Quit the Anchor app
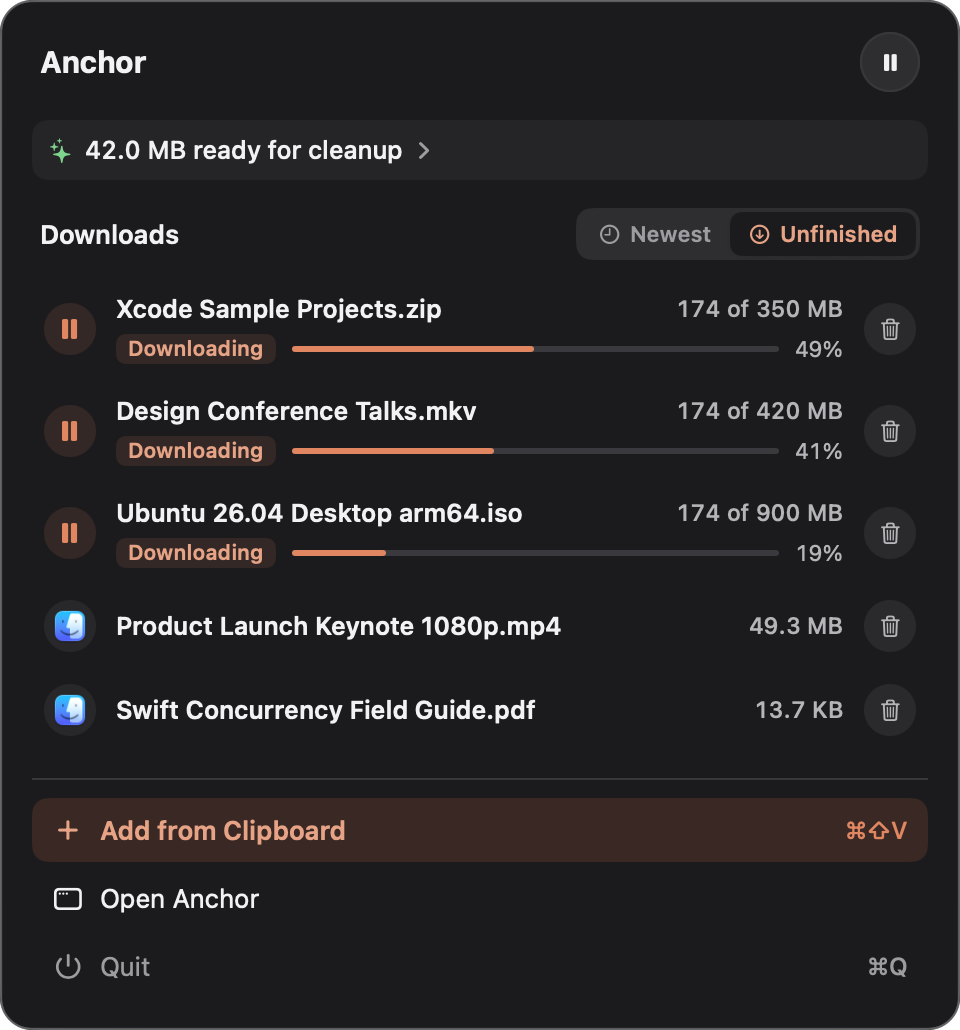 480,967
